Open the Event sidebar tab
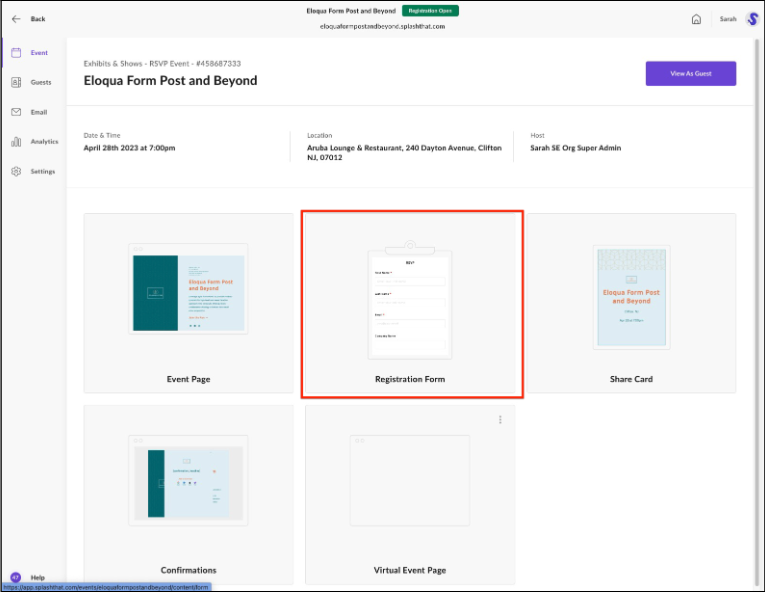 (39, 53)
